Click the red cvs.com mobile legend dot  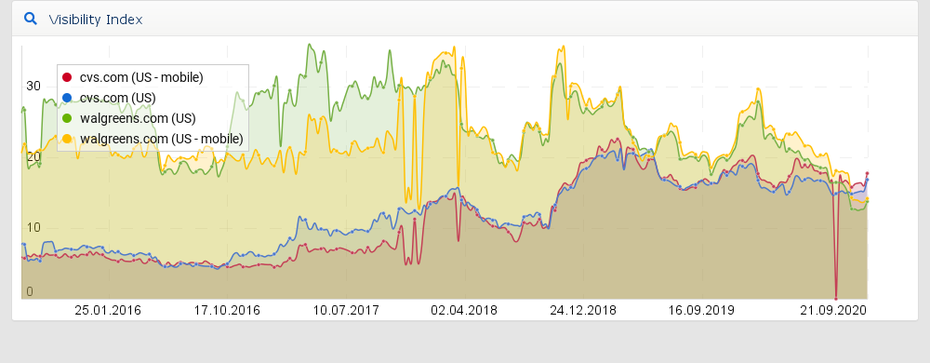point(67,77)
